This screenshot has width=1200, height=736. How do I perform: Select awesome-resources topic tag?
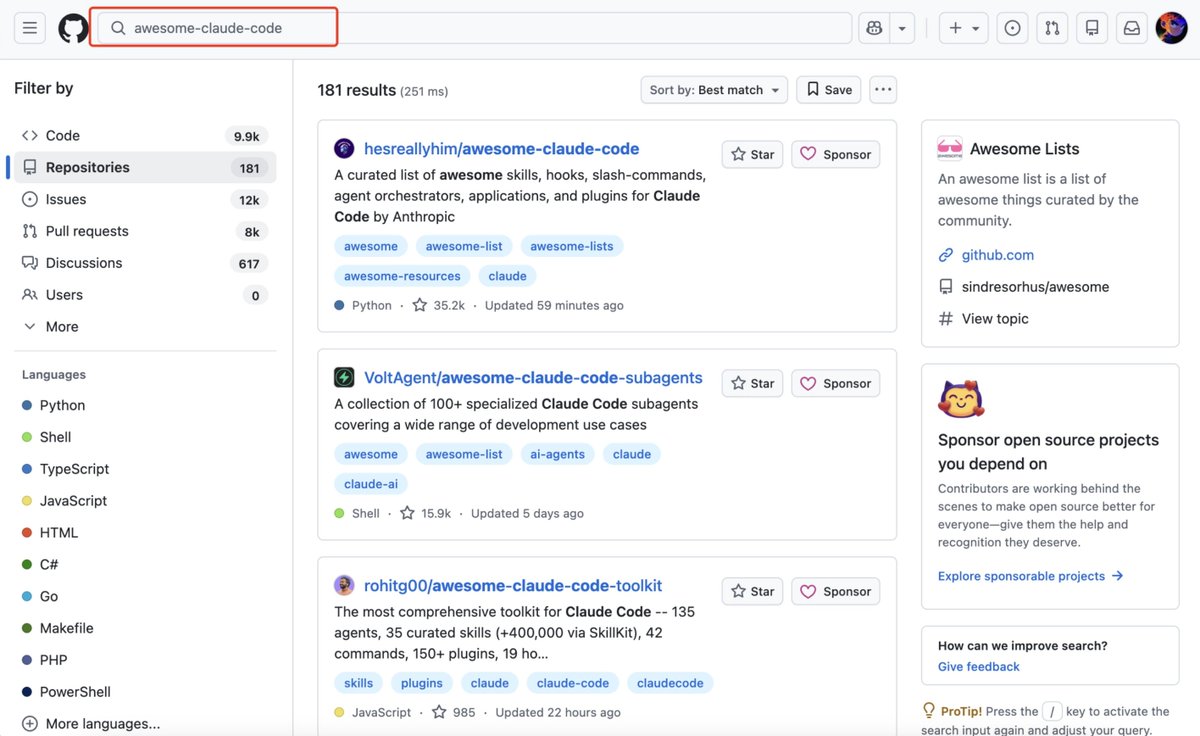pyautogui.click(x=402, y=276)
